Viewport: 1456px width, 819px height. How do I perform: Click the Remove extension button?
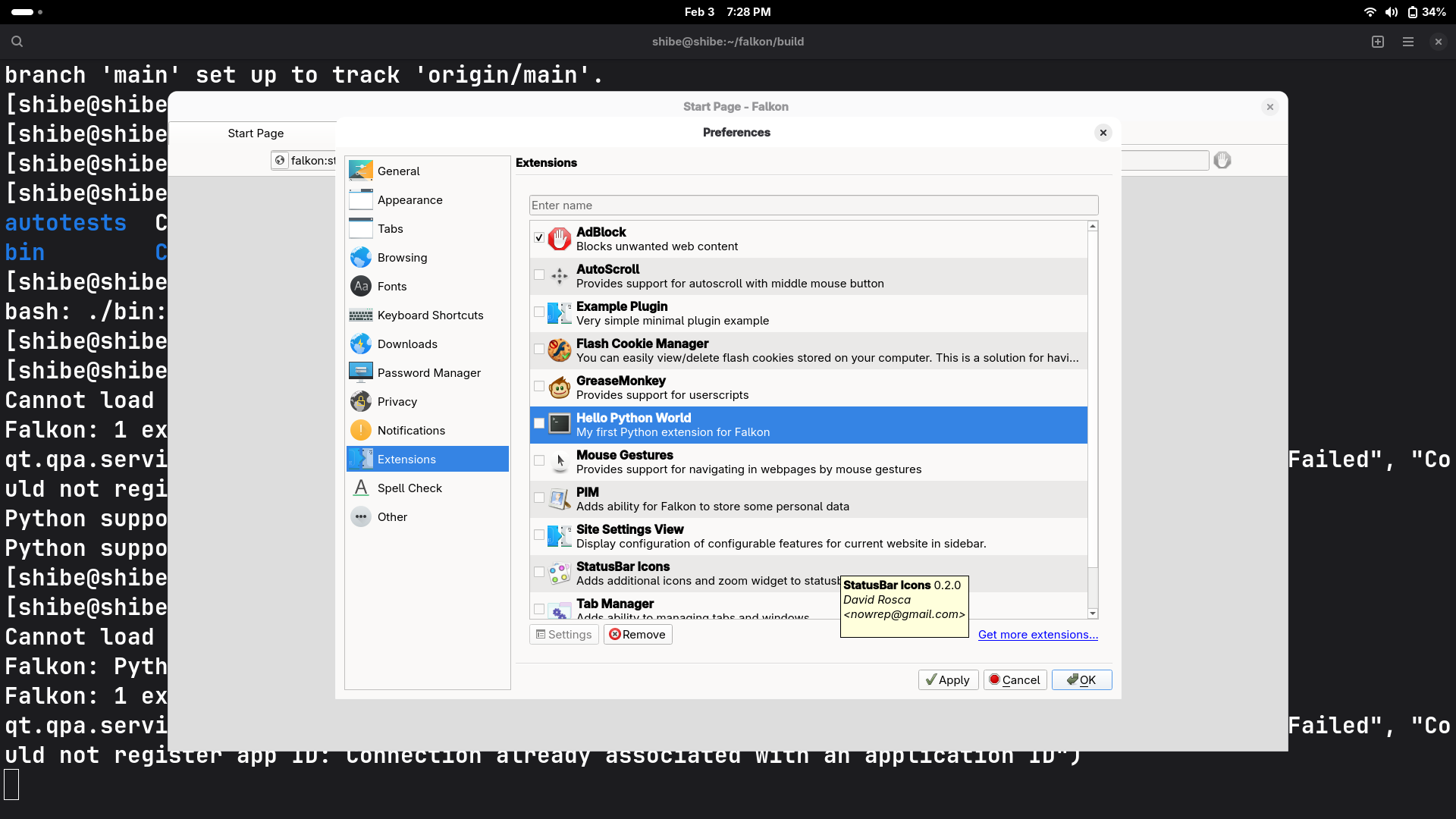tap(637, 634)
